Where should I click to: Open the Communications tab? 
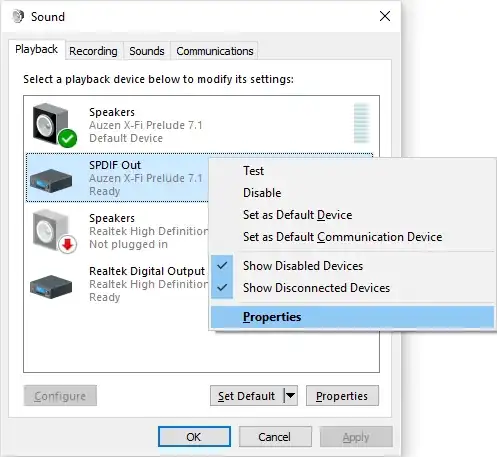pyautogui.click(x=215, y=51)
